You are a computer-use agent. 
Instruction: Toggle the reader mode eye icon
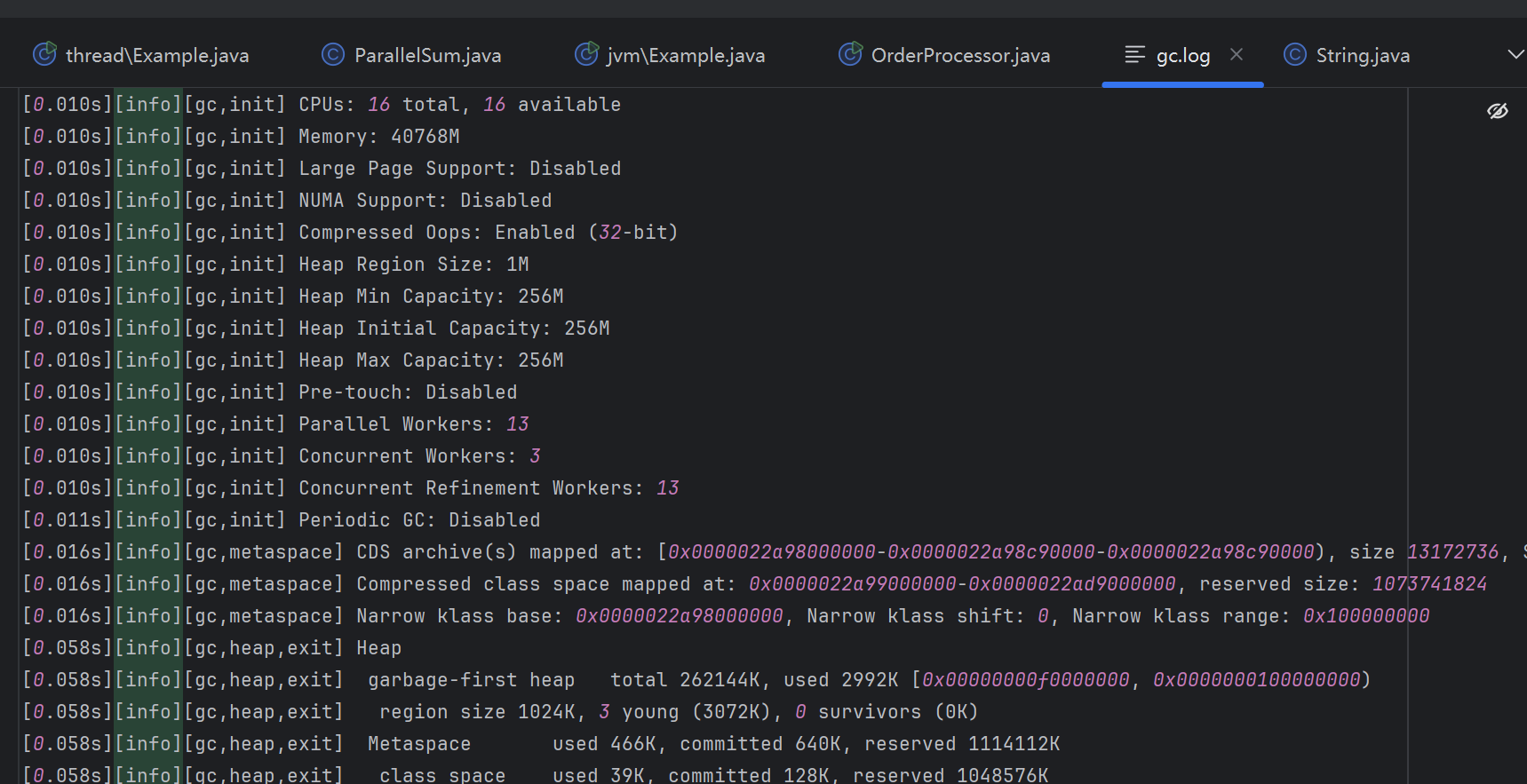coord(1498,111)
